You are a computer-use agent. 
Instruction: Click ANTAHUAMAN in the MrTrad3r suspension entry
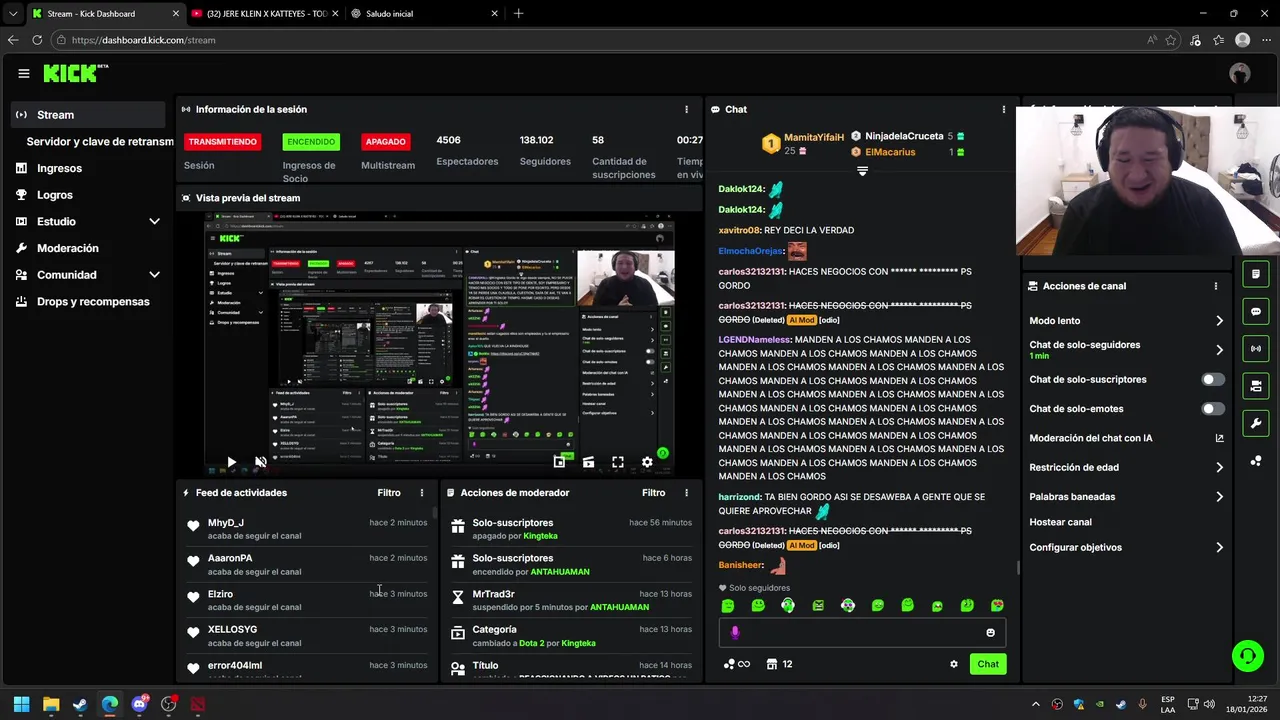pyautogui.click(x=619, y=607)
